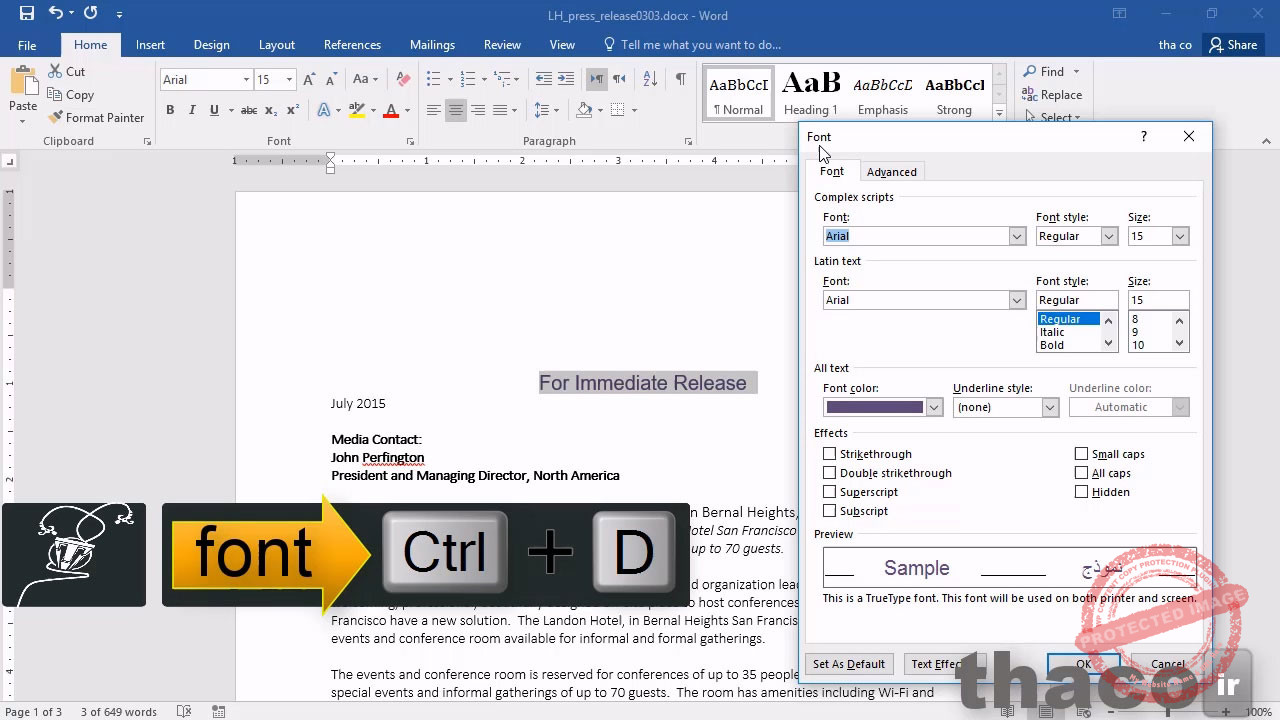This screenshot has width=1280, height=720.
Task: Click the Show/Hide paragraph marks icon
Action: tap(680, 79)
